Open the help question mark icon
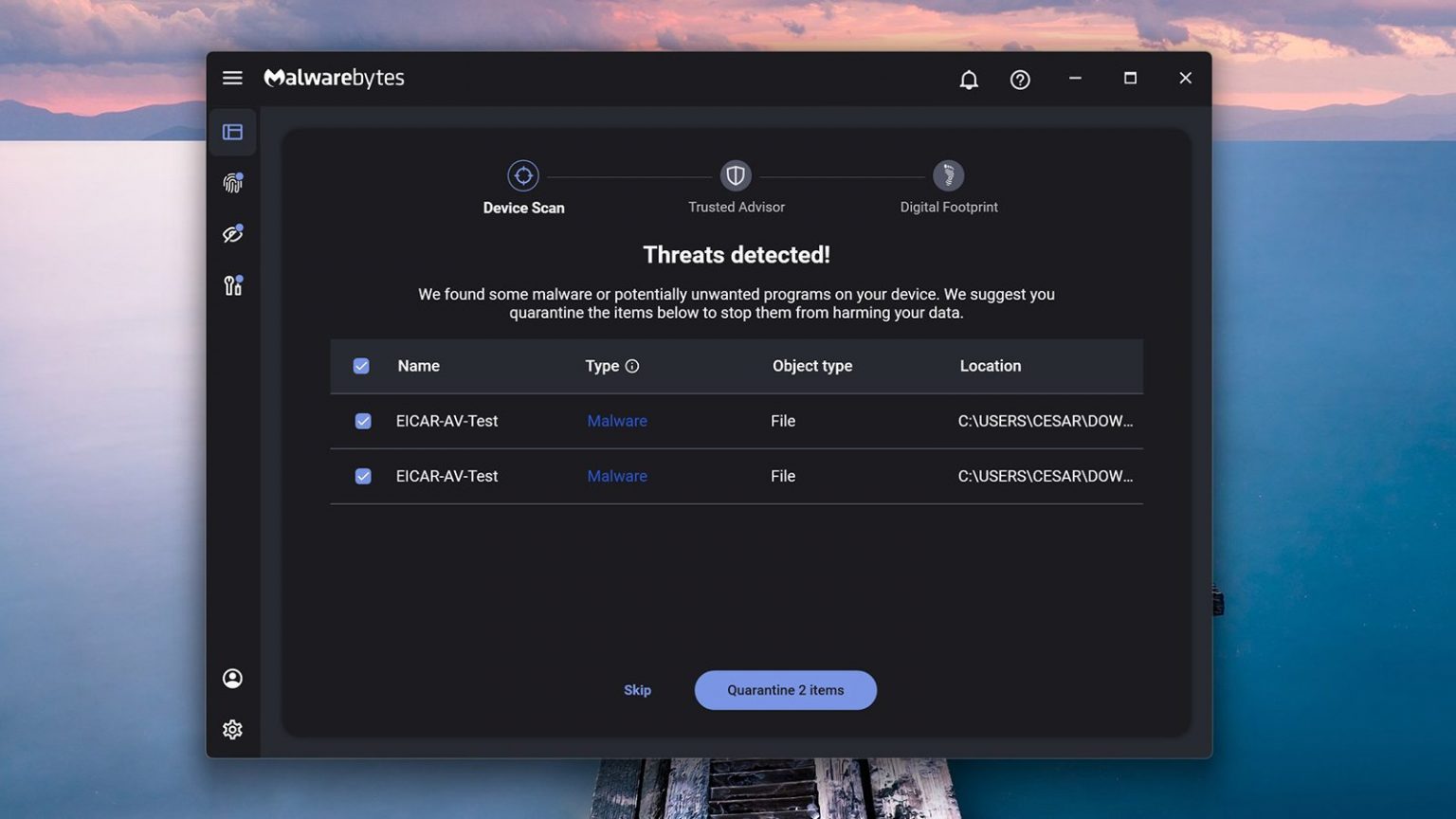1456x819 pixels. point(1019,80)
